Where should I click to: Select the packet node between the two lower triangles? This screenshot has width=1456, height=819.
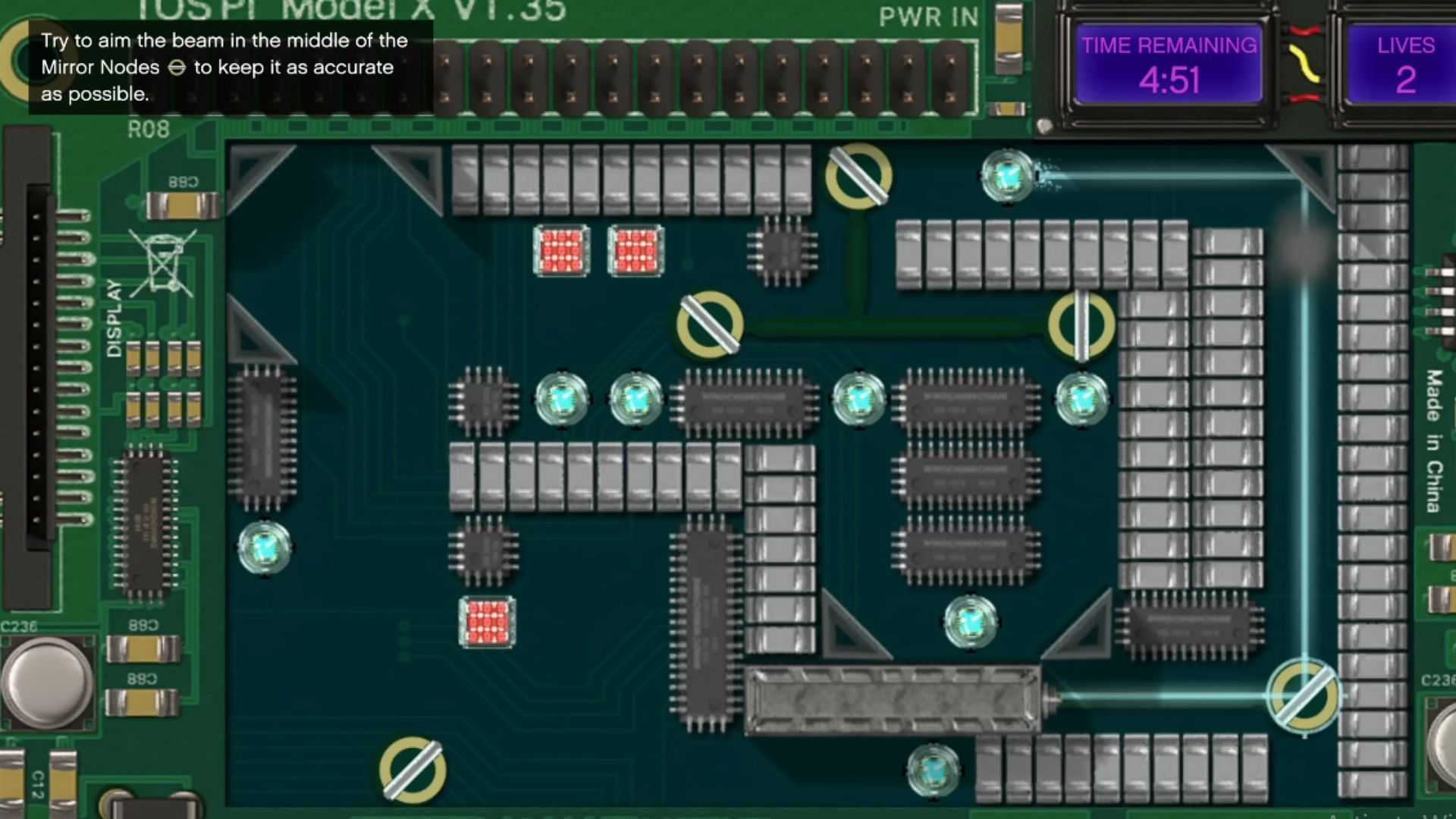tap(970, 622)
